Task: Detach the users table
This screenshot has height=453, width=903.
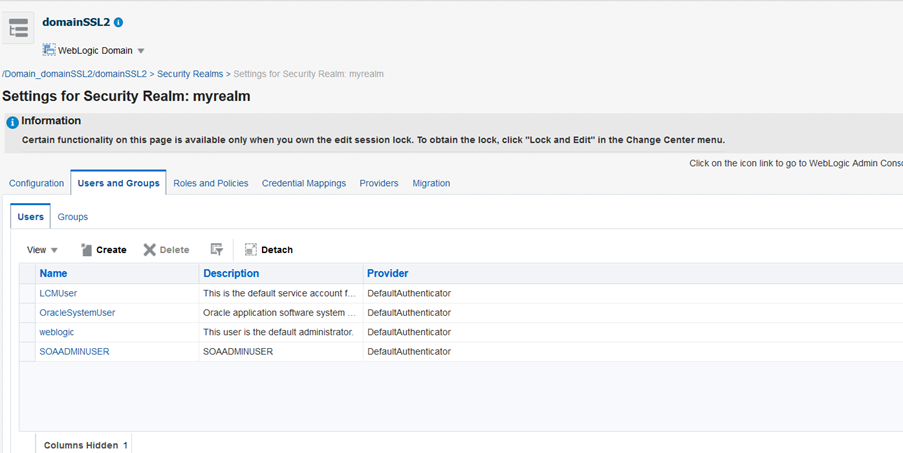Action: coord(268,250)
